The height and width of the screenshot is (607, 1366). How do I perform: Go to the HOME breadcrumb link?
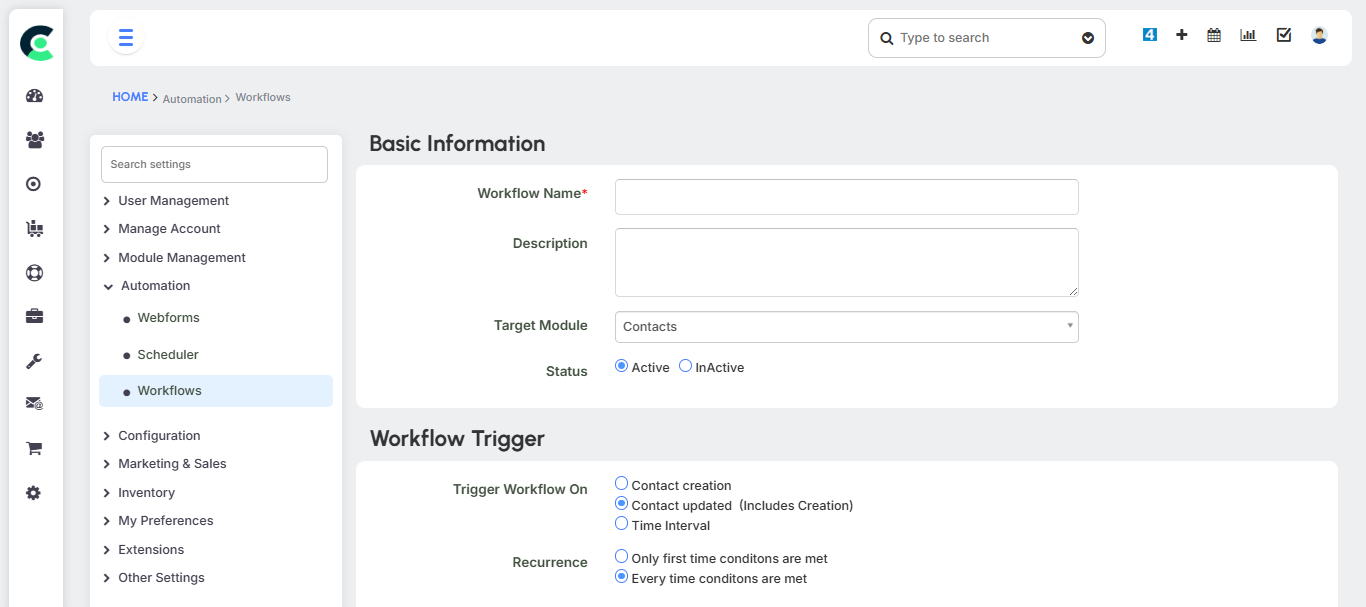[130, 97]
